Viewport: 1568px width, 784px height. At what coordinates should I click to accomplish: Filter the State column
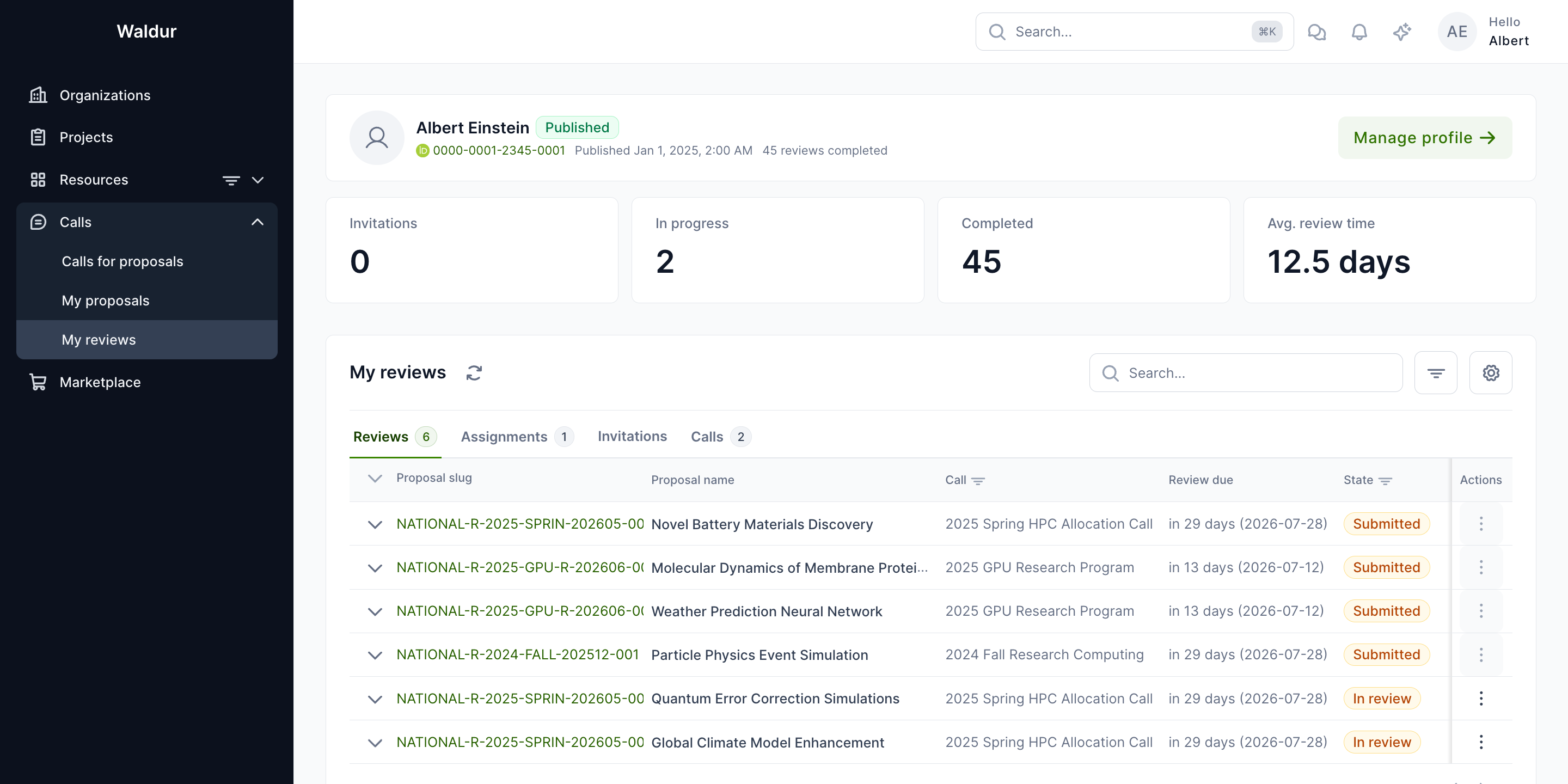coord(1386,480)
